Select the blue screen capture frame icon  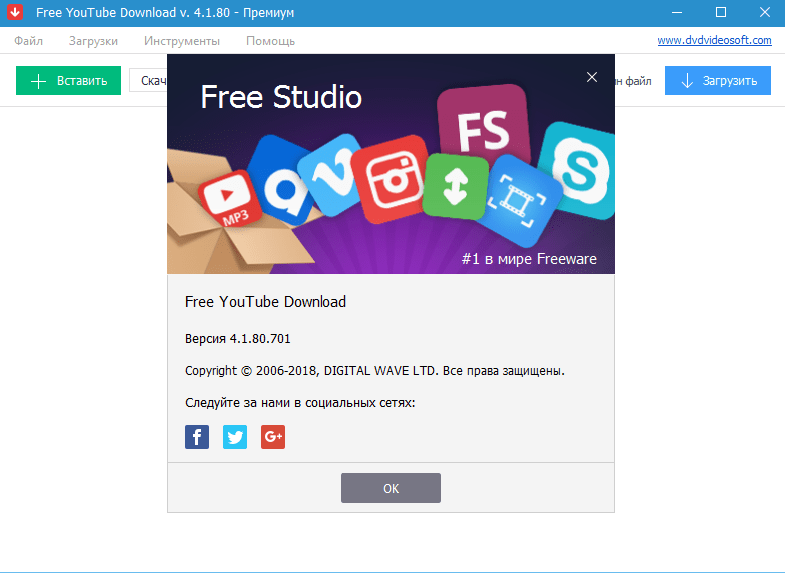pyautogui.click(x=516, y=198)
